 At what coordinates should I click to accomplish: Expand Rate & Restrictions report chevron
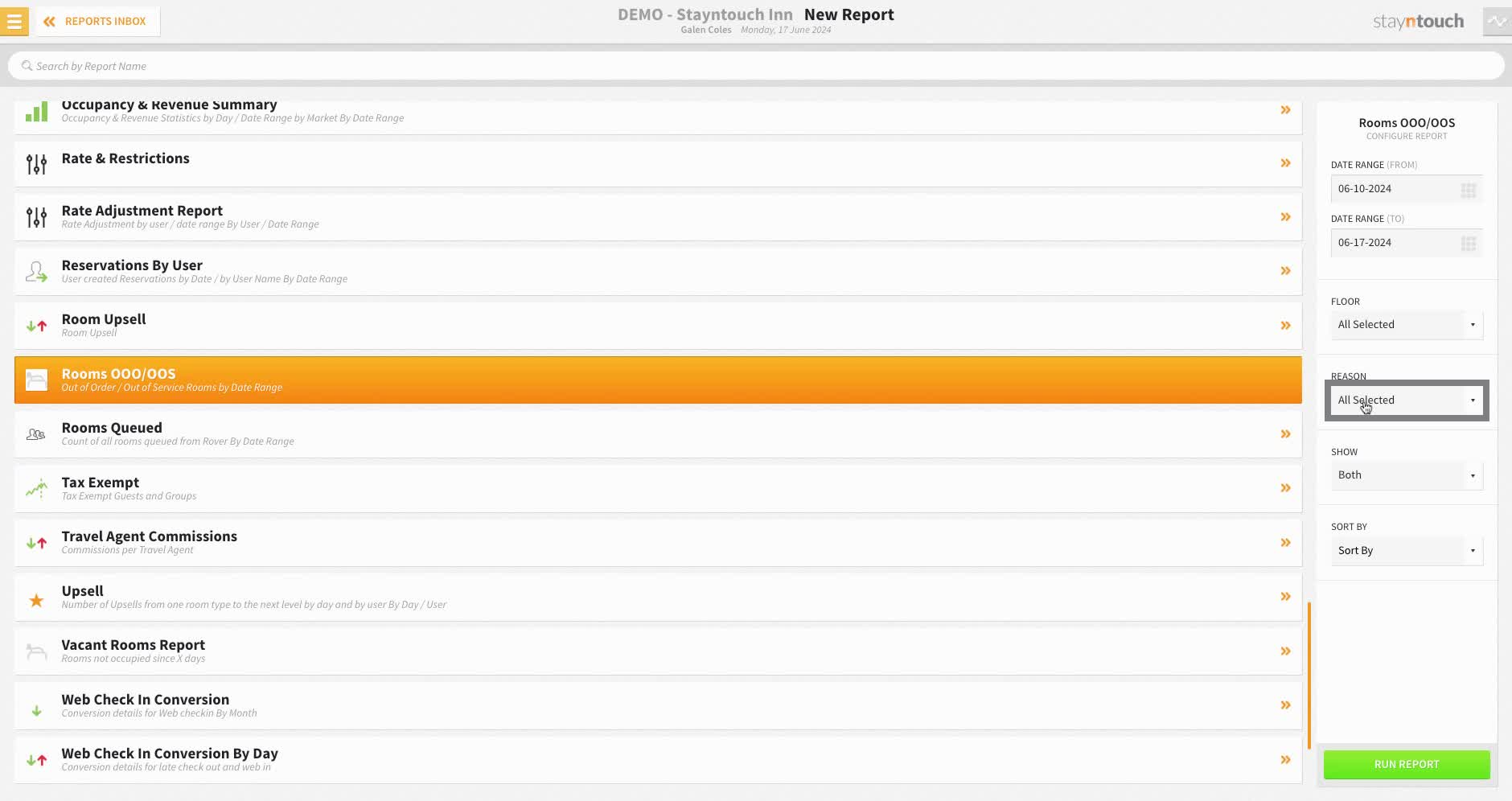1285,163
